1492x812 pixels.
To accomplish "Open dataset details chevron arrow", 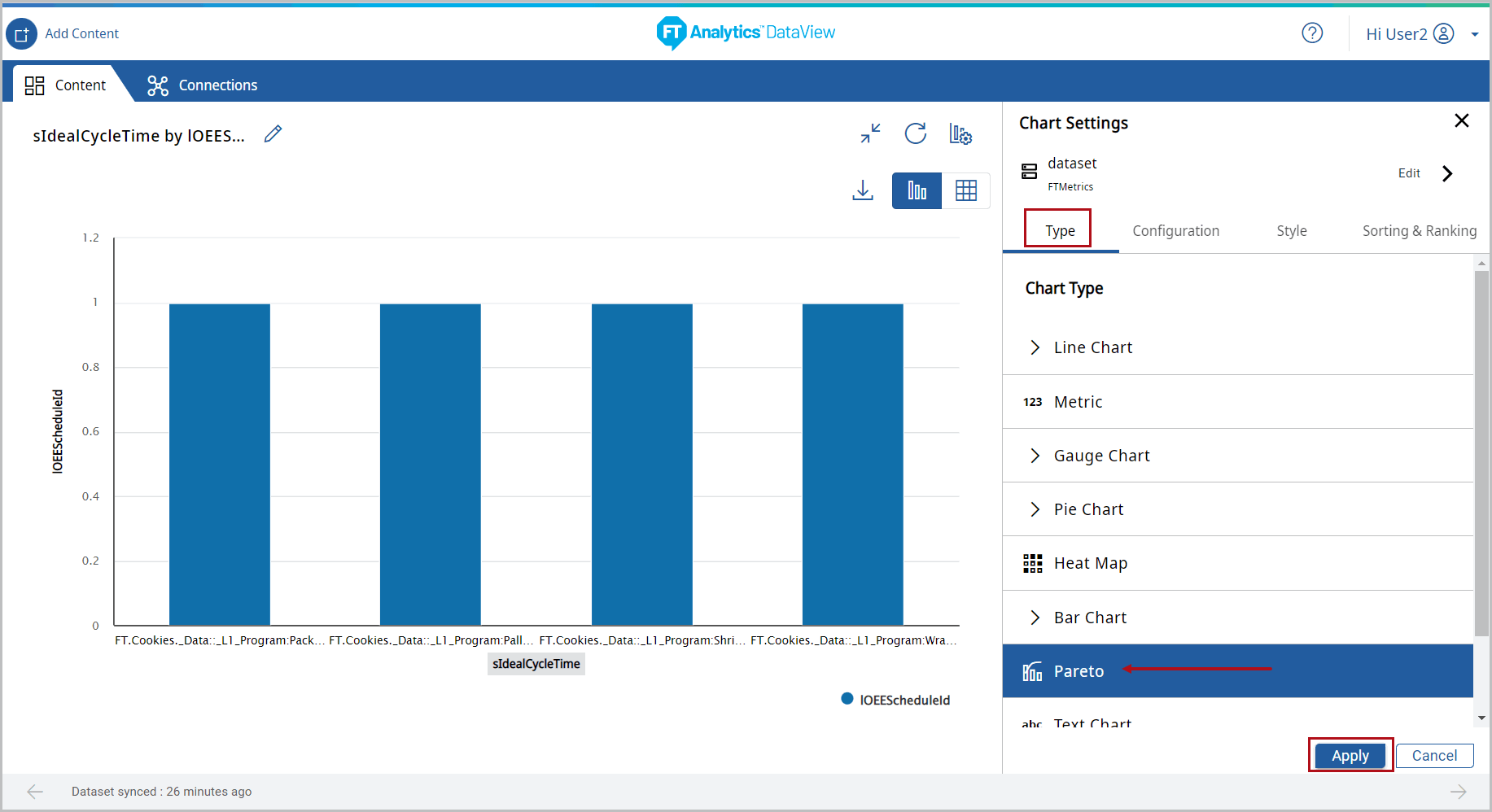I will [1447, 173].
